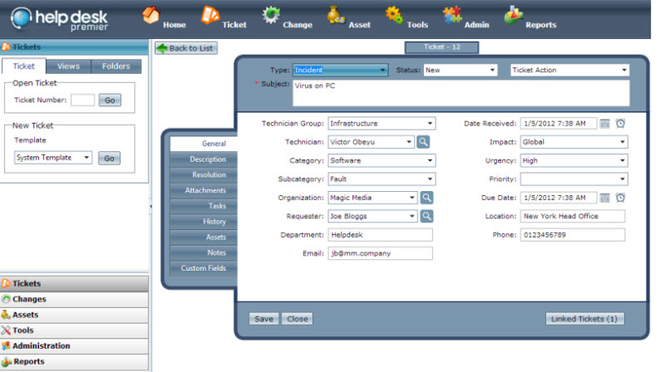665x372 pixels.
Task: Open the Due Date calendar picker
Action: point(605,198)
